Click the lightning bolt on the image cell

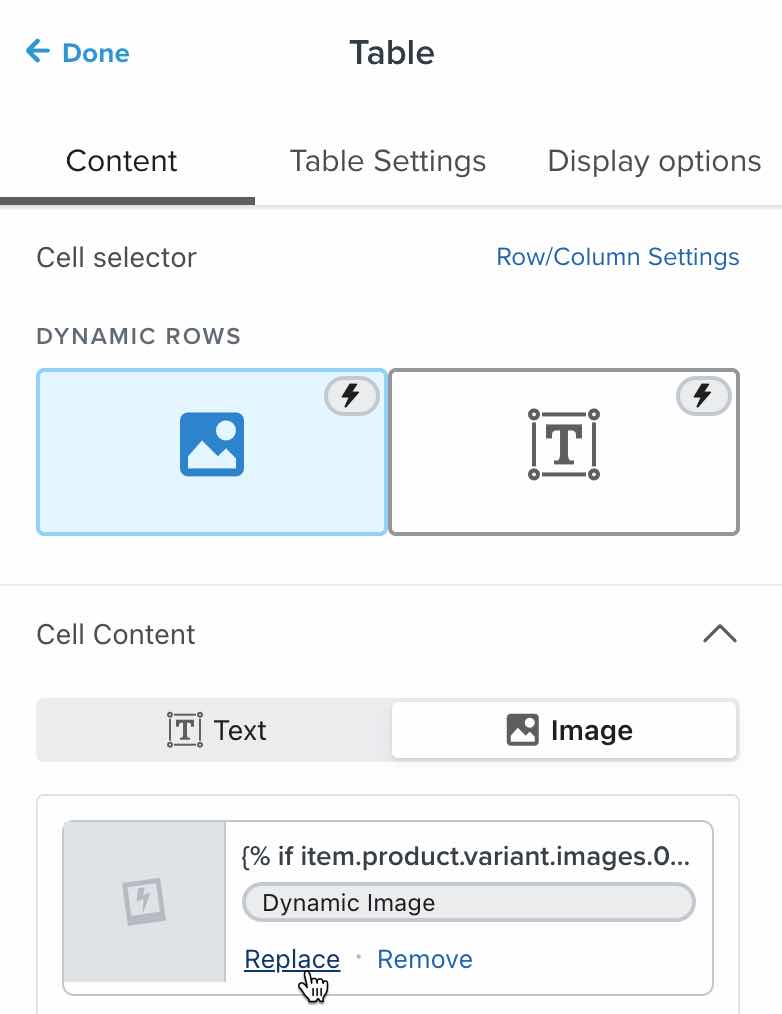(x=349, y=395)
